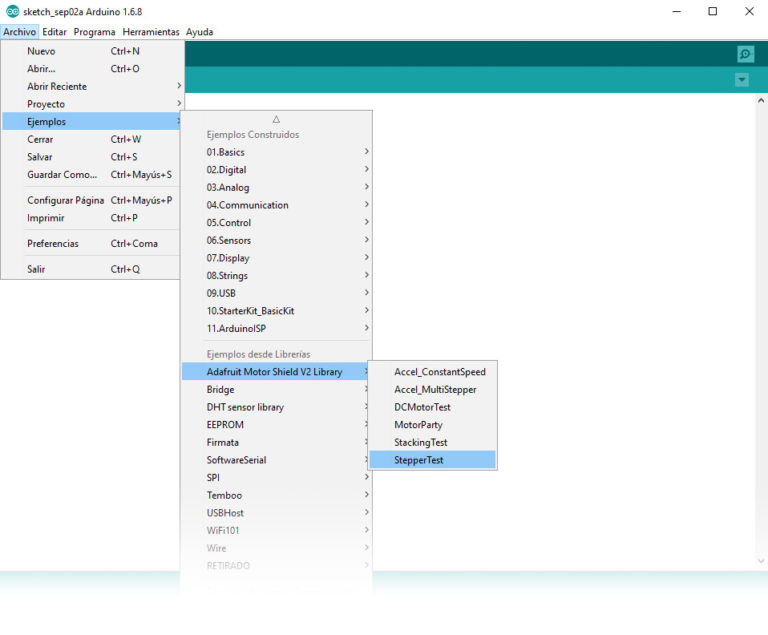Select Nuevo to create new sketch
The width and height of the screenshot is (768, 635).
click(x=41, y=51)
